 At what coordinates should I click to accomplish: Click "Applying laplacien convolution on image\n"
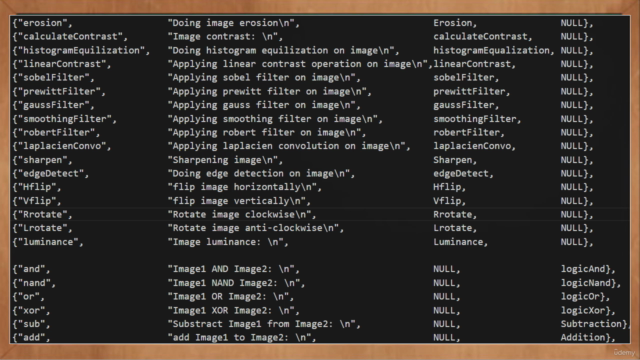click(x=287, y=146)
